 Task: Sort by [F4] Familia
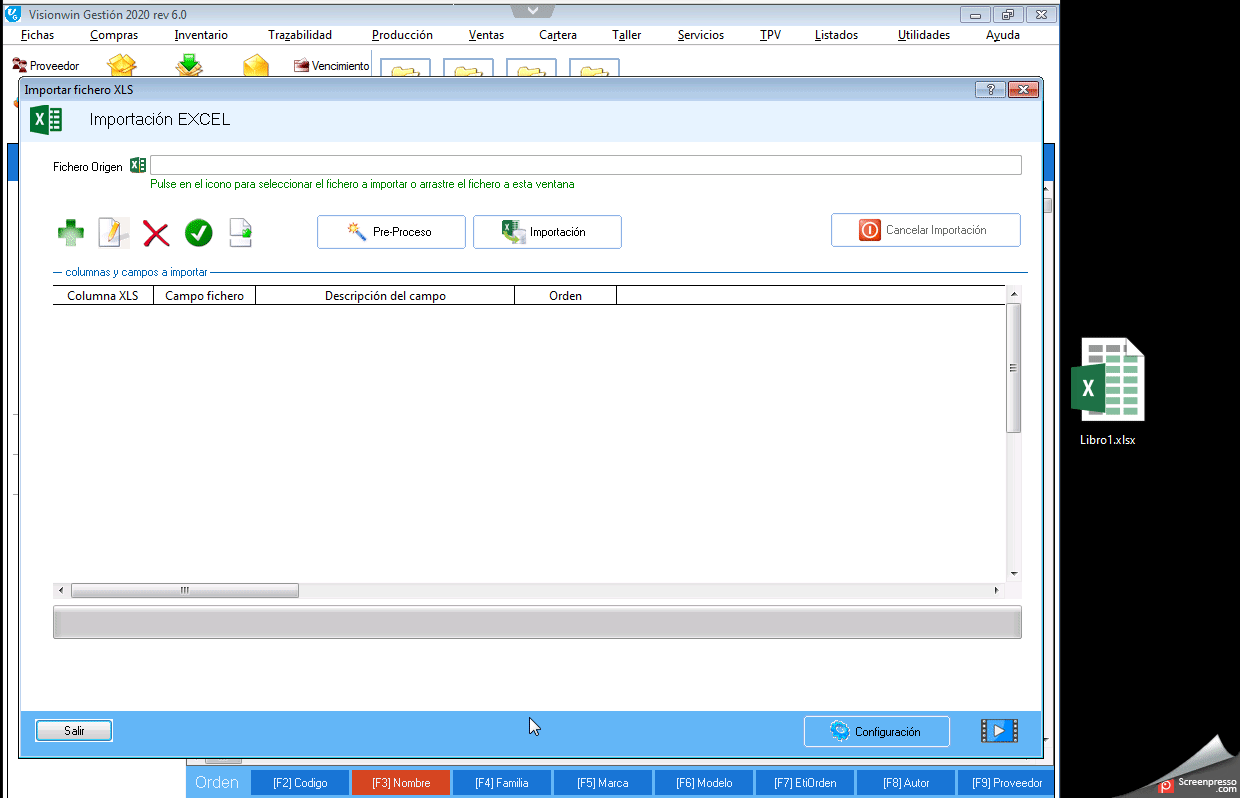coord(502,783)
